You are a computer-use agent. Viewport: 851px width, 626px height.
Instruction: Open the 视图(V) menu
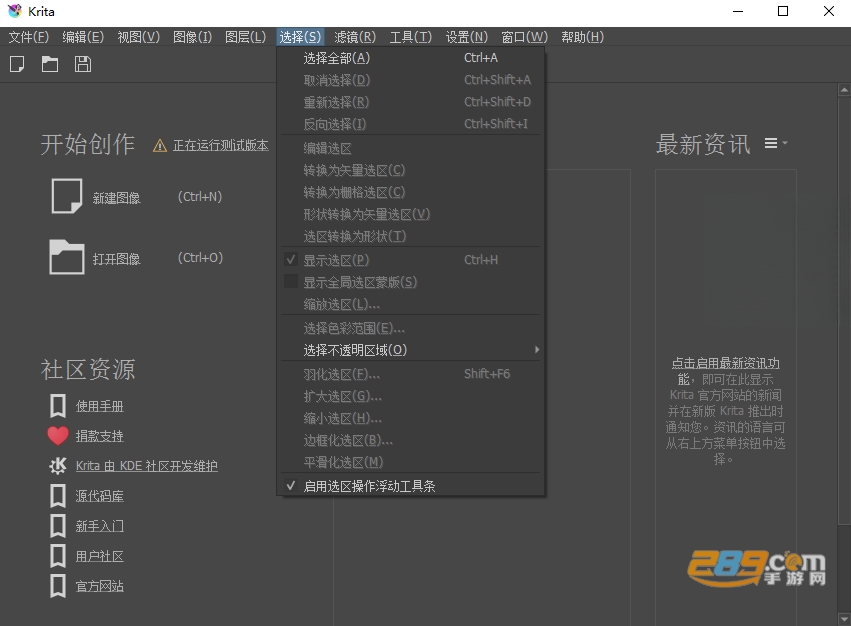pyautogui.click(x=139, y=37)
